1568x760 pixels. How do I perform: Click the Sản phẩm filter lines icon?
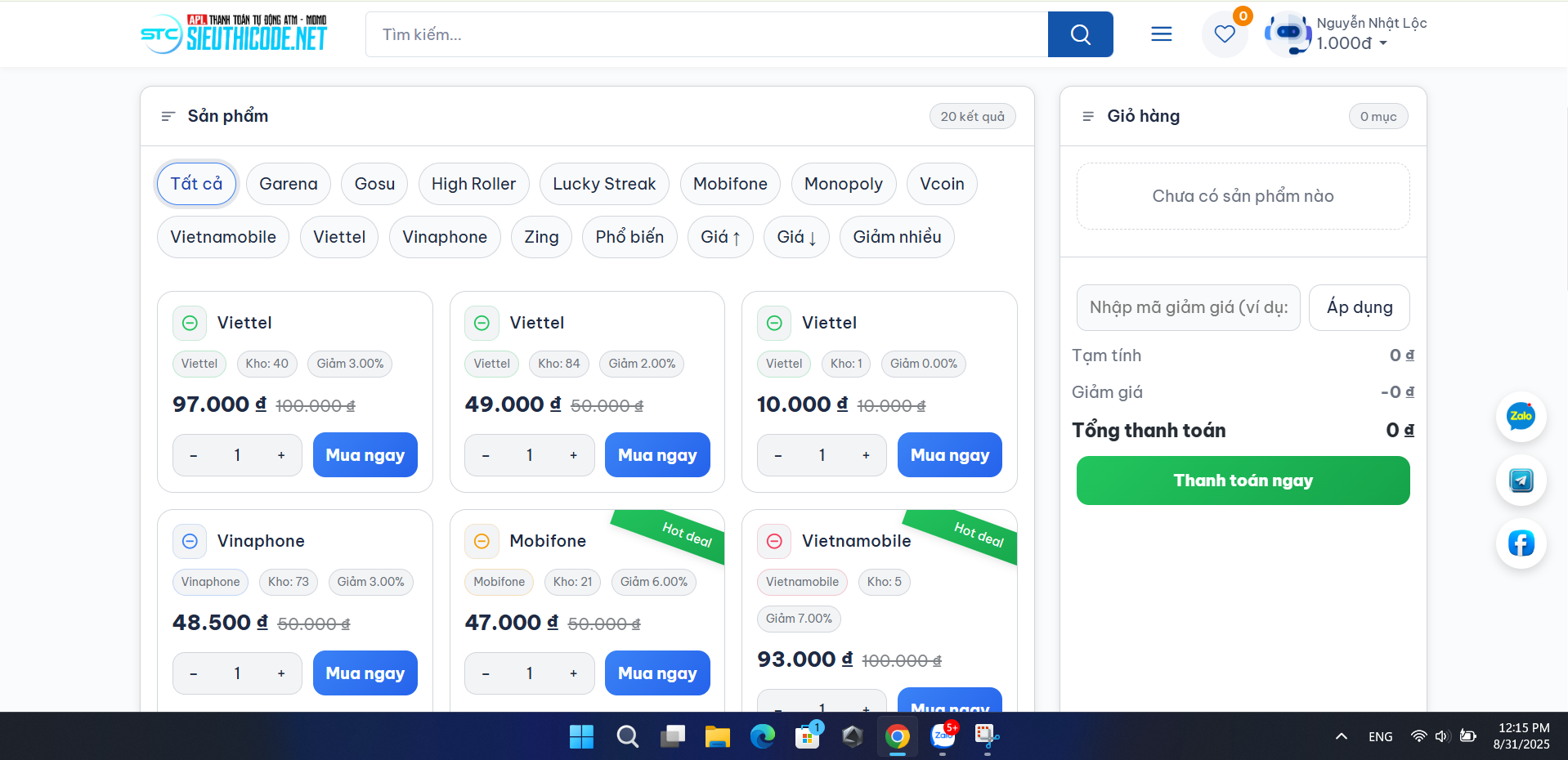click(168, 116)
